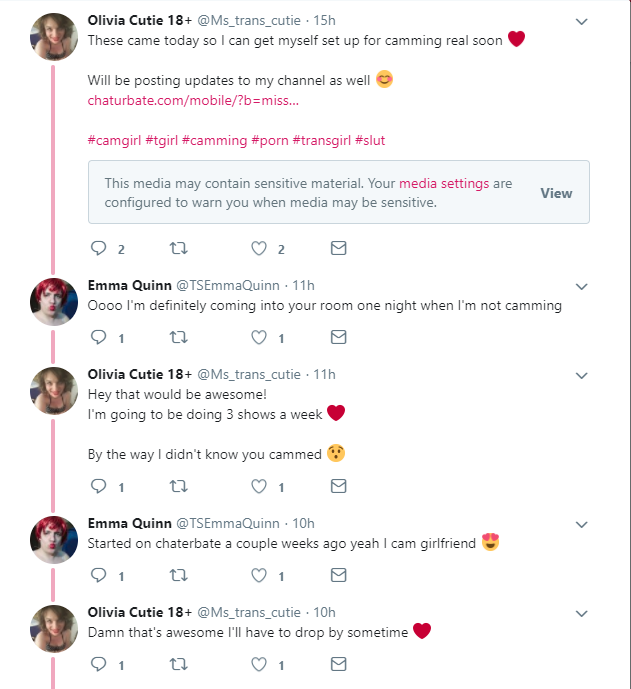The image size is (631, 689).
Task: Open more options chevron on first tweet
Action: point(582,20)
